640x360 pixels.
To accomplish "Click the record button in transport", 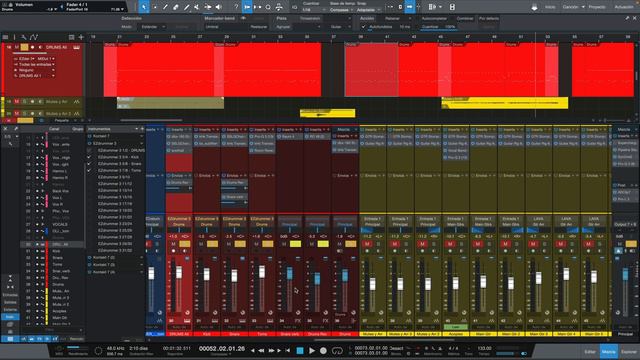I will click(x=323, y=350).
